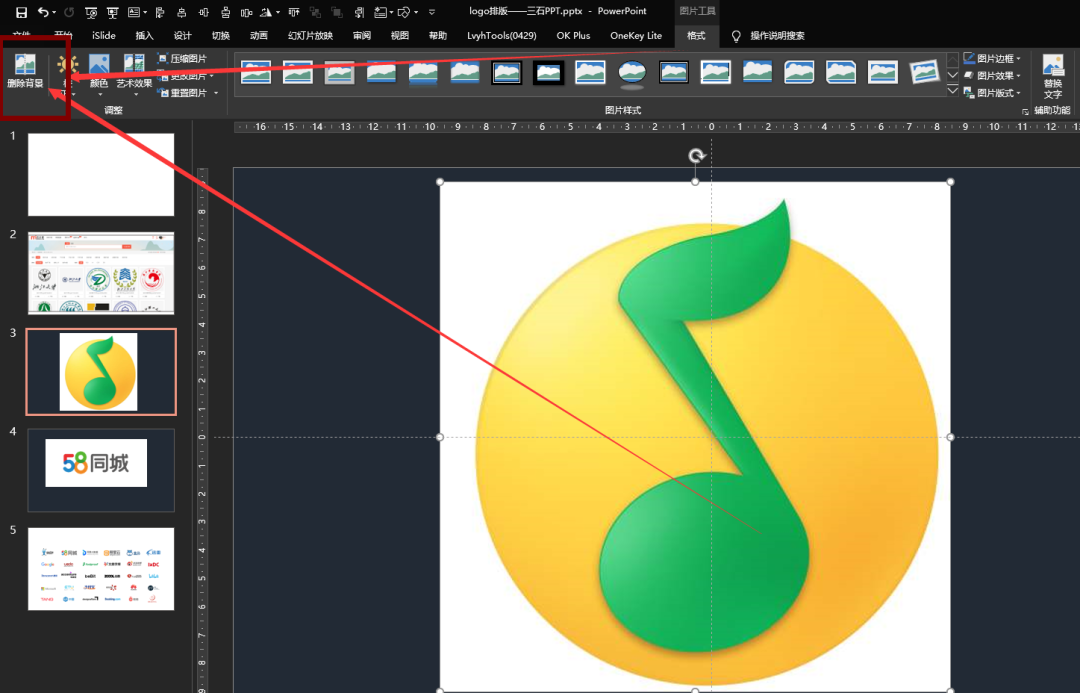Switch to the 视图 (View) tab
Screen dimensions: 1080x693
click(399, 36)
